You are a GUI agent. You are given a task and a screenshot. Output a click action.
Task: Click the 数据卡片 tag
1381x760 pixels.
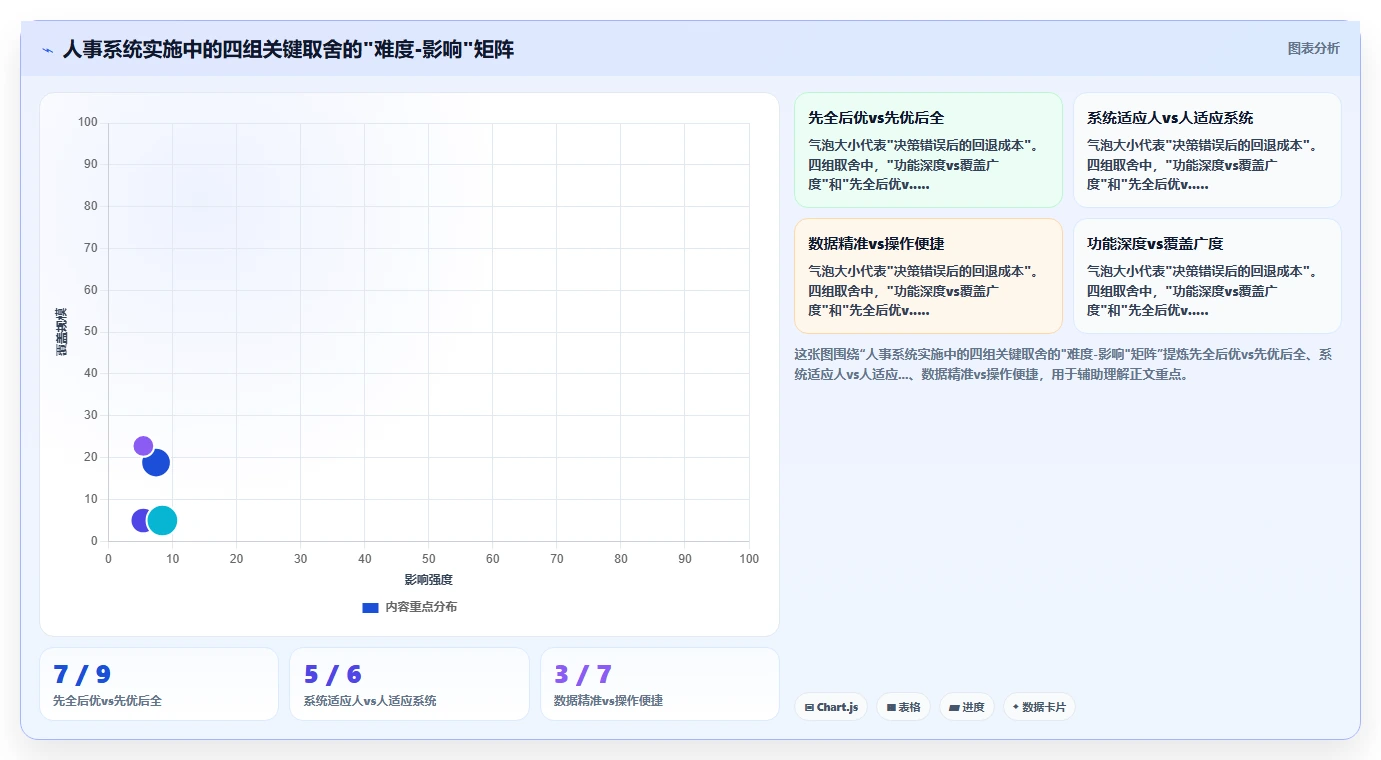point(1039,707)
